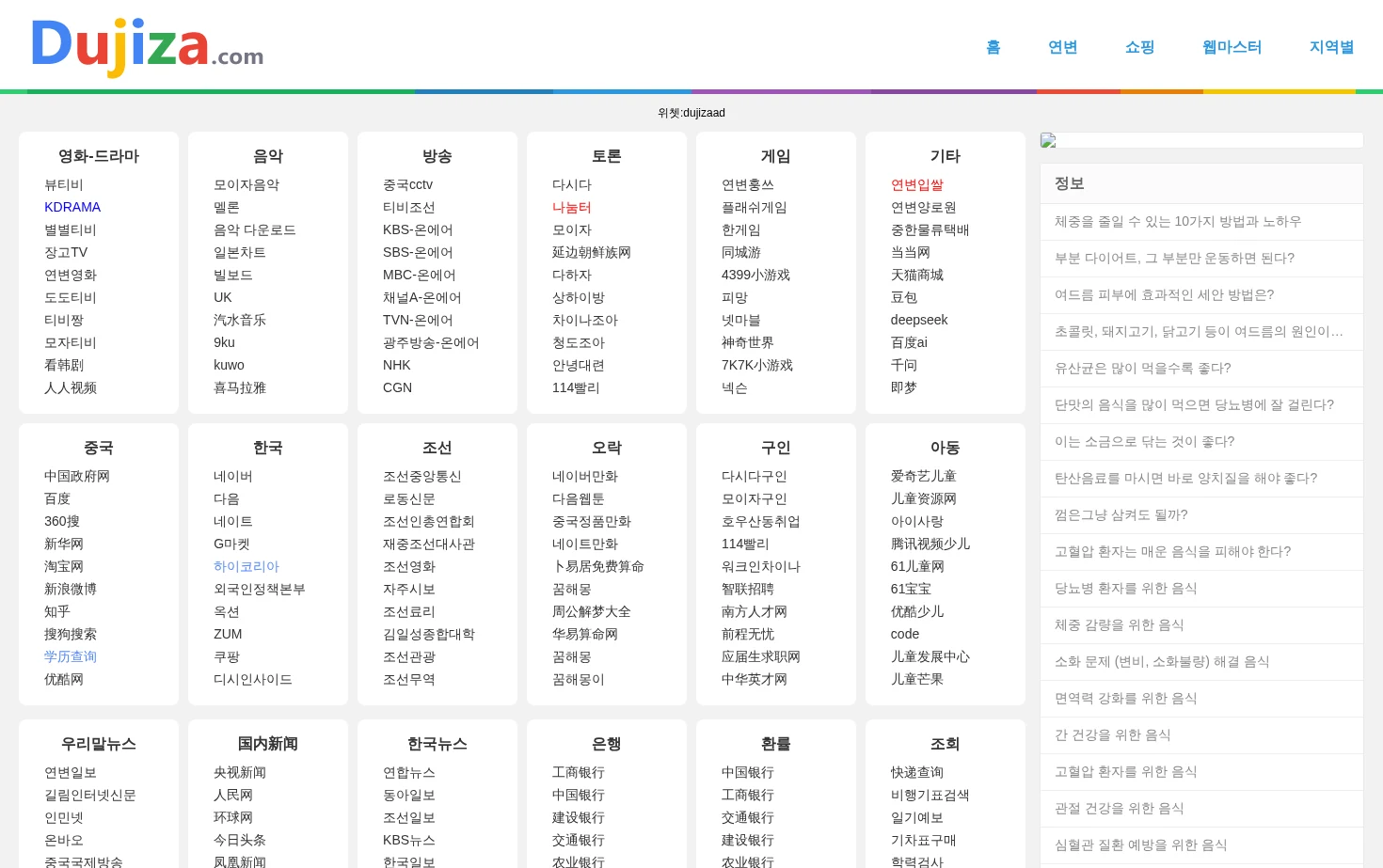Visit the 百度ai link
Screen dimensions: 1383x868
pos(909,342)
